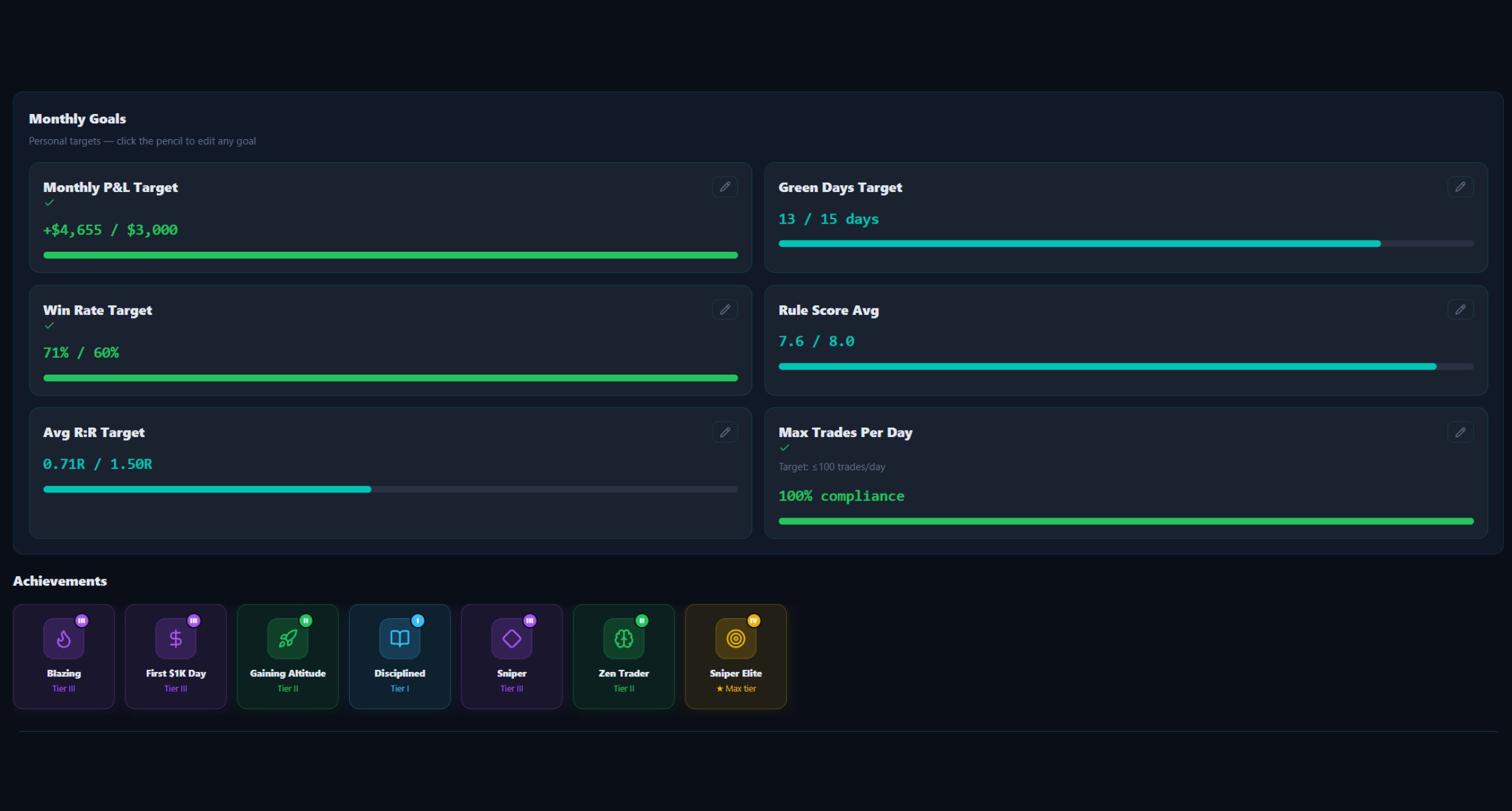
Task: Click the Max tier label
Action: pos(736,689)
